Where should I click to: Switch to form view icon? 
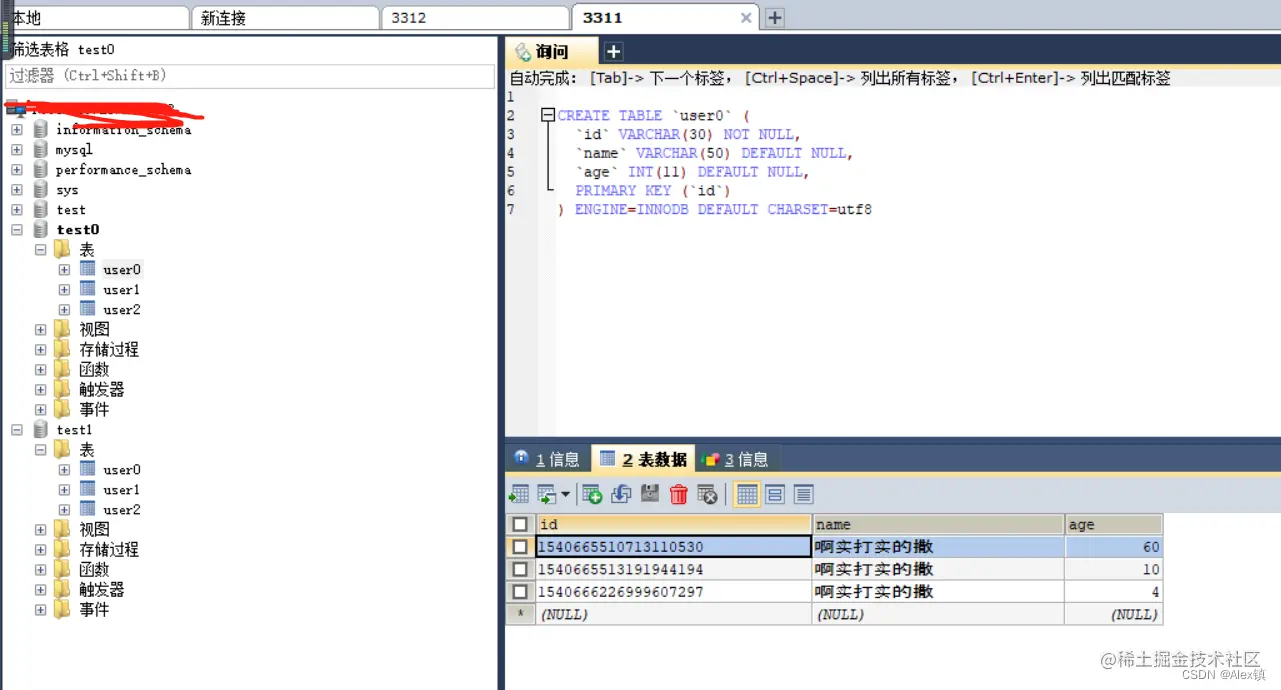click(775, 494)
